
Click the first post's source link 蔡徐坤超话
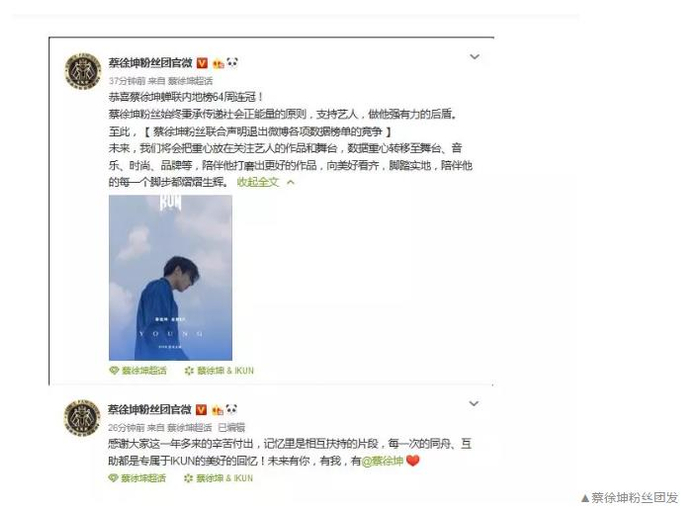[190, 81]
